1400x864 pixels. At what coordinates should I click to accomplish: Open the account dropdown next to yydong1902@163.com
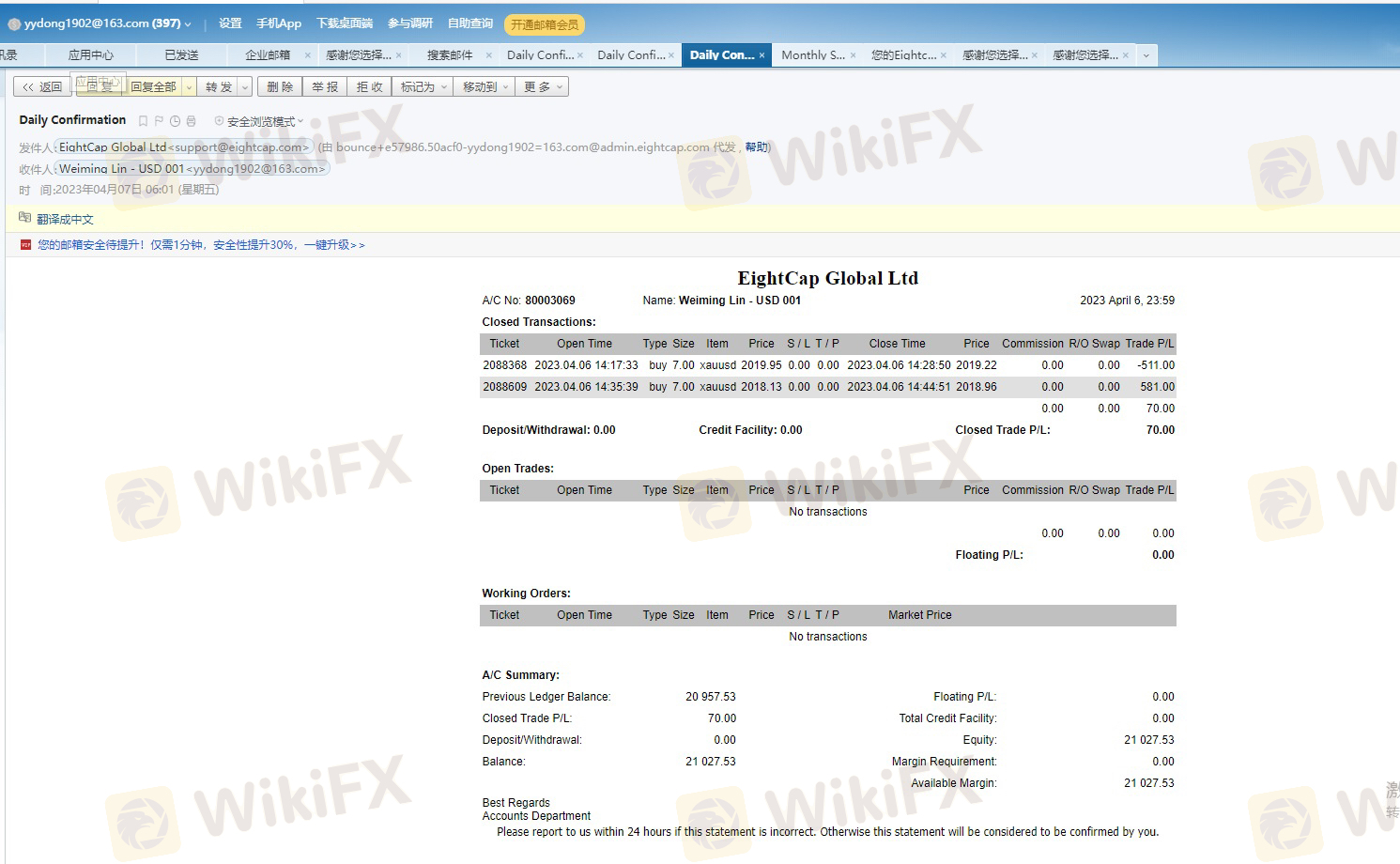coord(188,24)
